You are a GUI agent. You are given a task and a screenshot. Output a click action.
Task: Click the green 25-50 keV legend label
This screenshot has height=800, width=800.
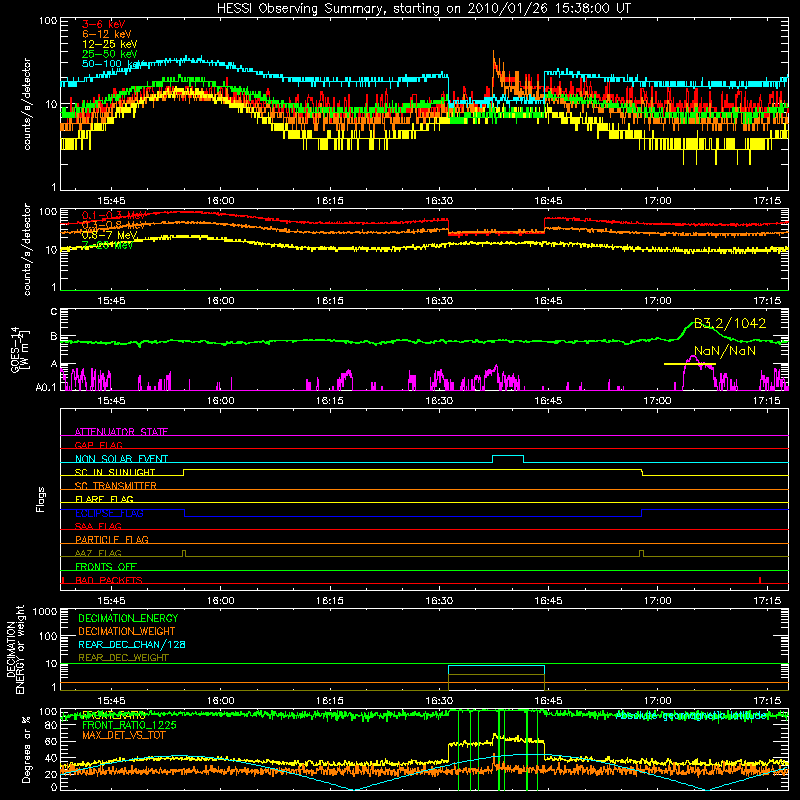(110, 54)
